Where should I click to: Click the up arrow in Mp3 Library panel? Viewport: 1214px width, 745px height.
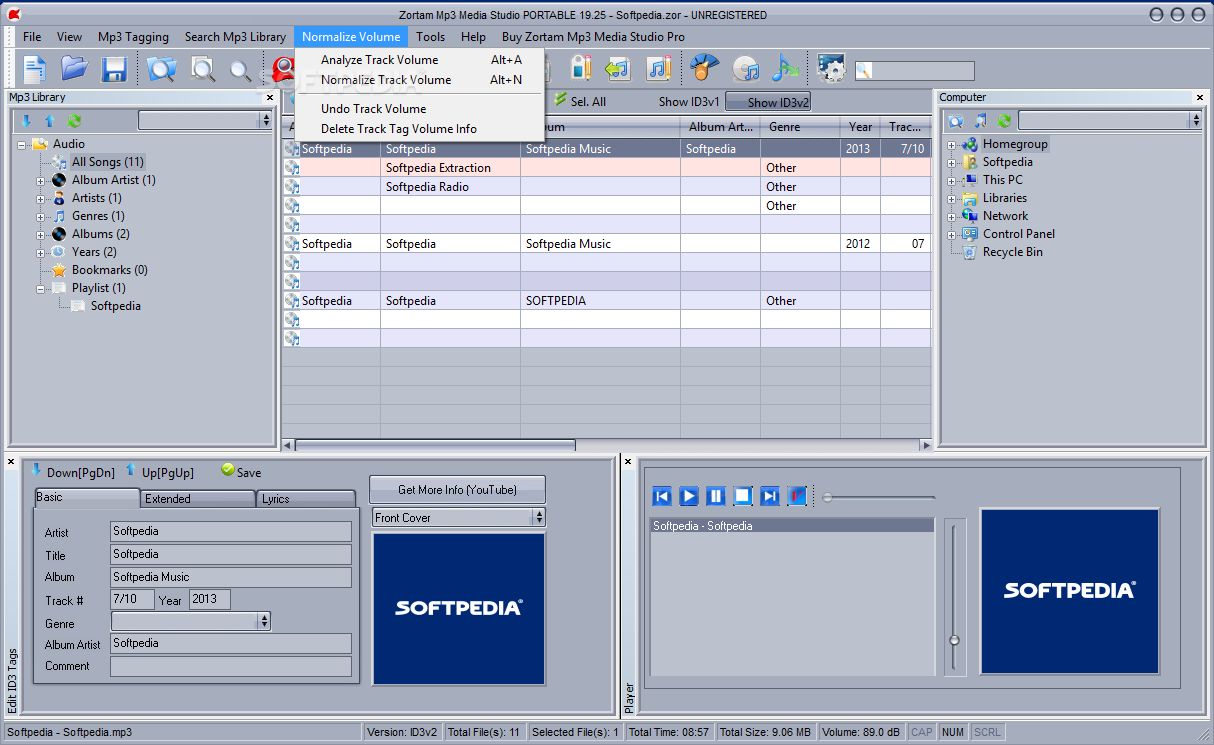[49, 121]
